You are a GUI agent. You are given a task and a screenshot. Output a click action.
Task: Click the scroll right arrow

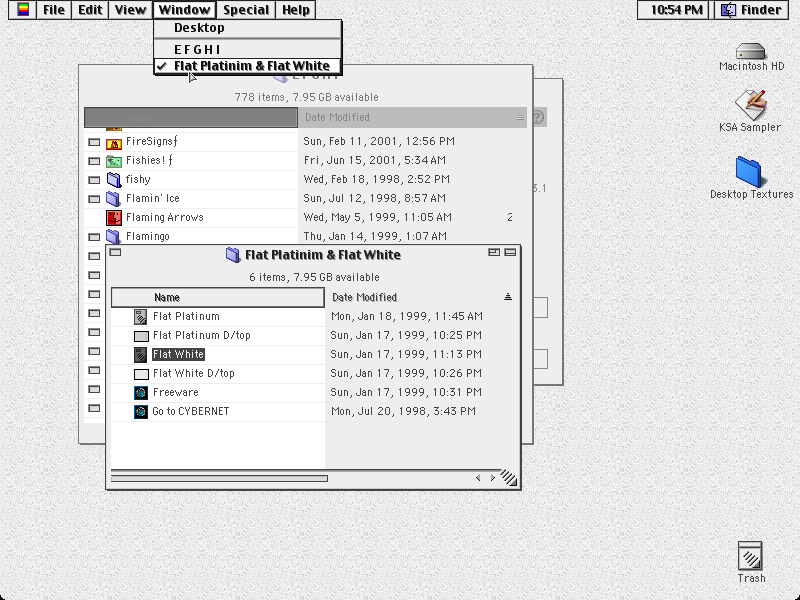[x=492, y=478]
